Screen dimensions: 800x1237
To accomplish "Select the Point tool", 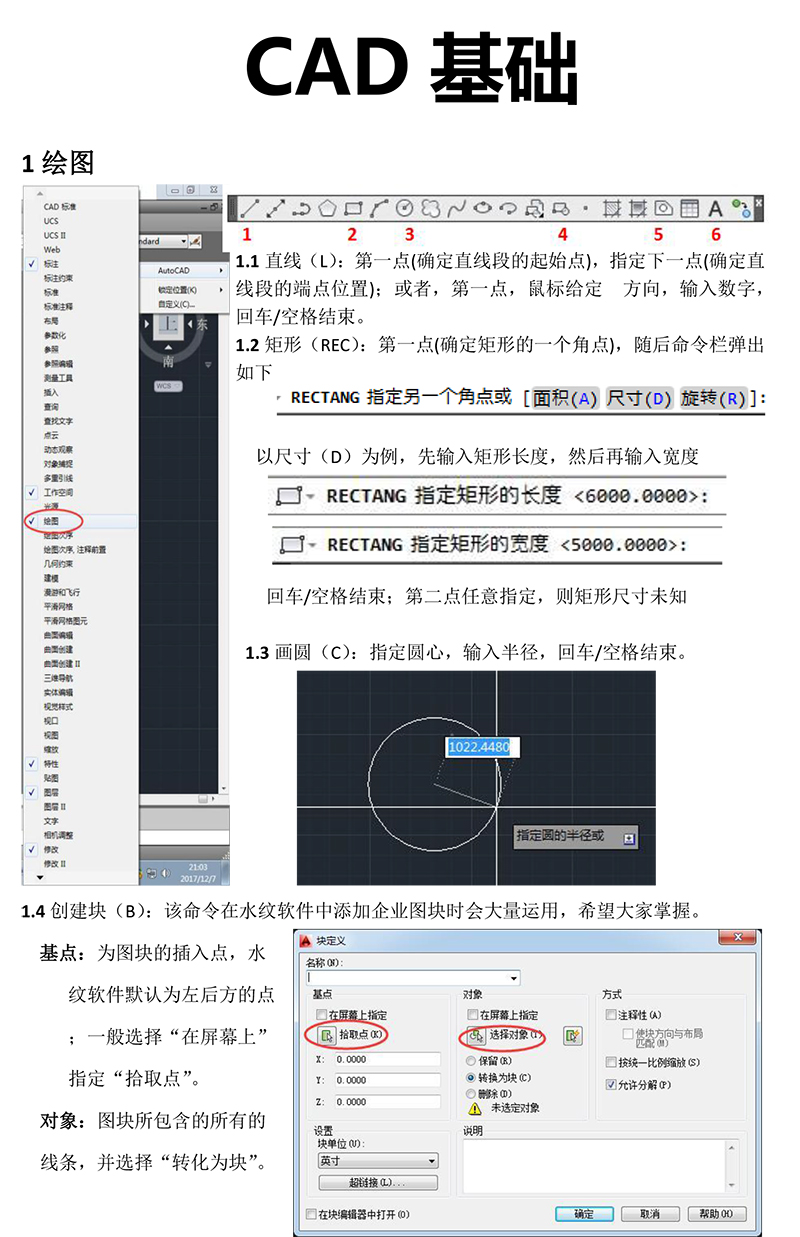I will pyautogui.click(x=586, y=209).
